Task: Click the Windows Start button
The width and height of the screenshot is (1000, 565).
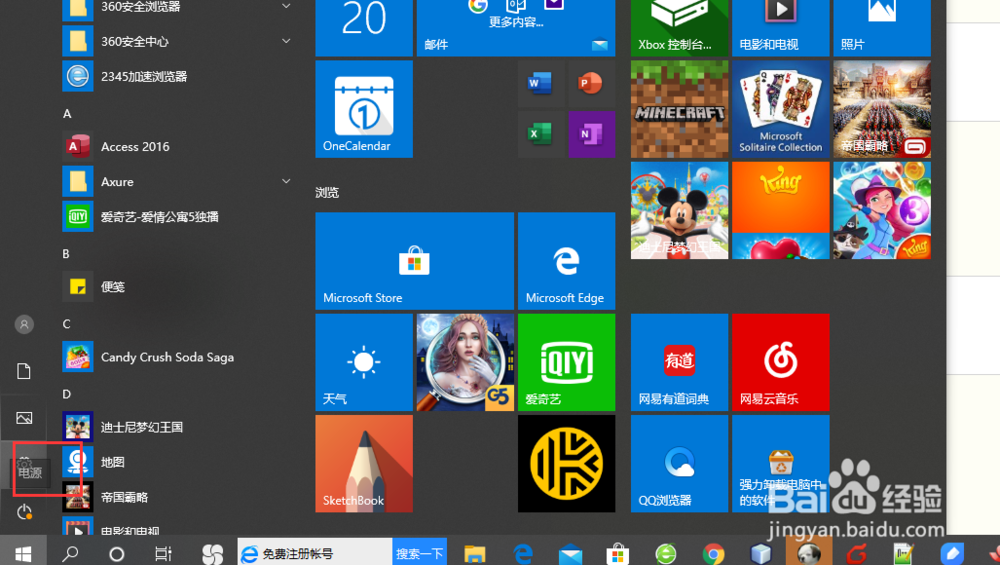Action: [23, 553]
